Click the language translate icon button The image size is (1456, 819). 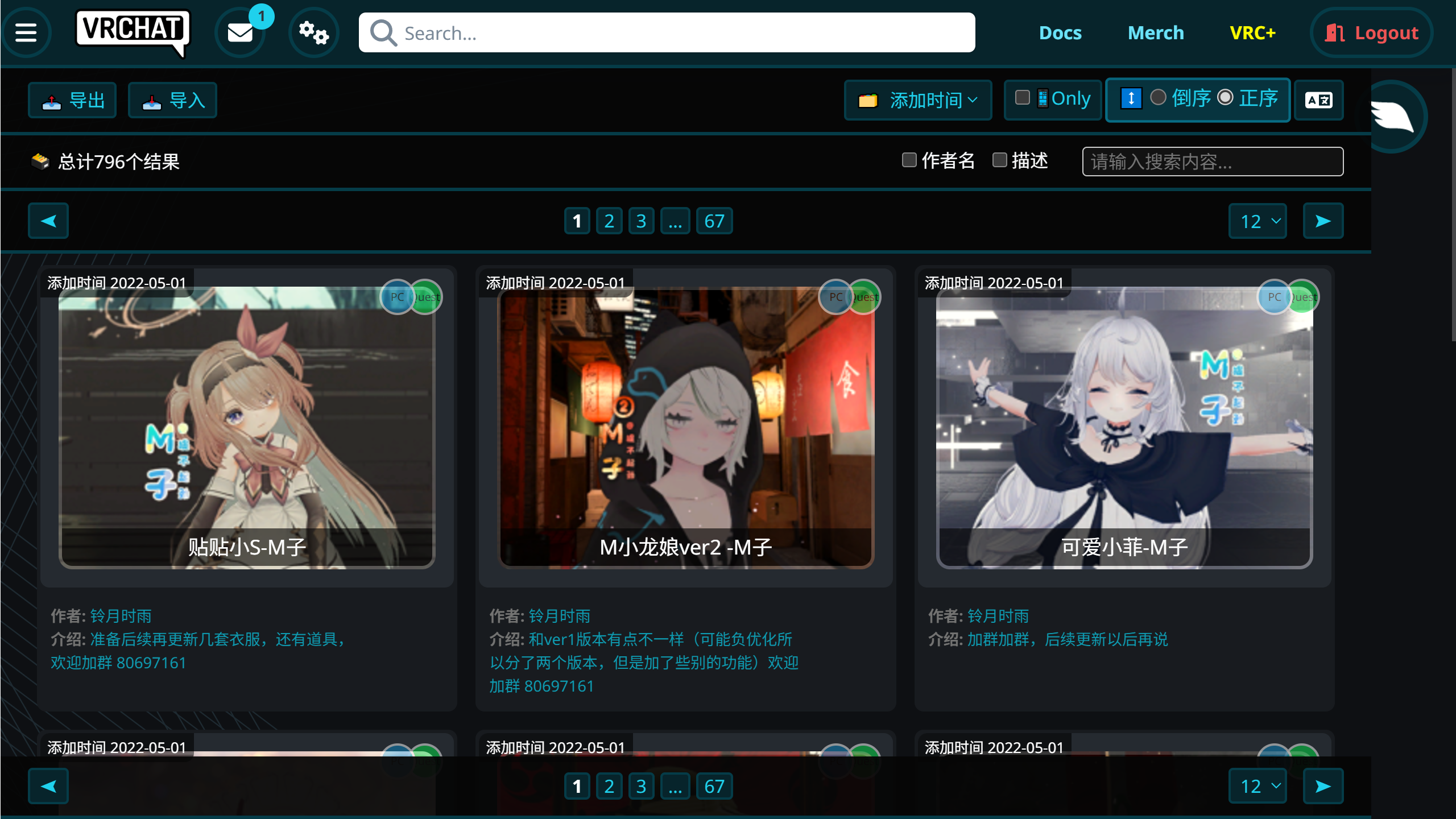pos(1318,100)
